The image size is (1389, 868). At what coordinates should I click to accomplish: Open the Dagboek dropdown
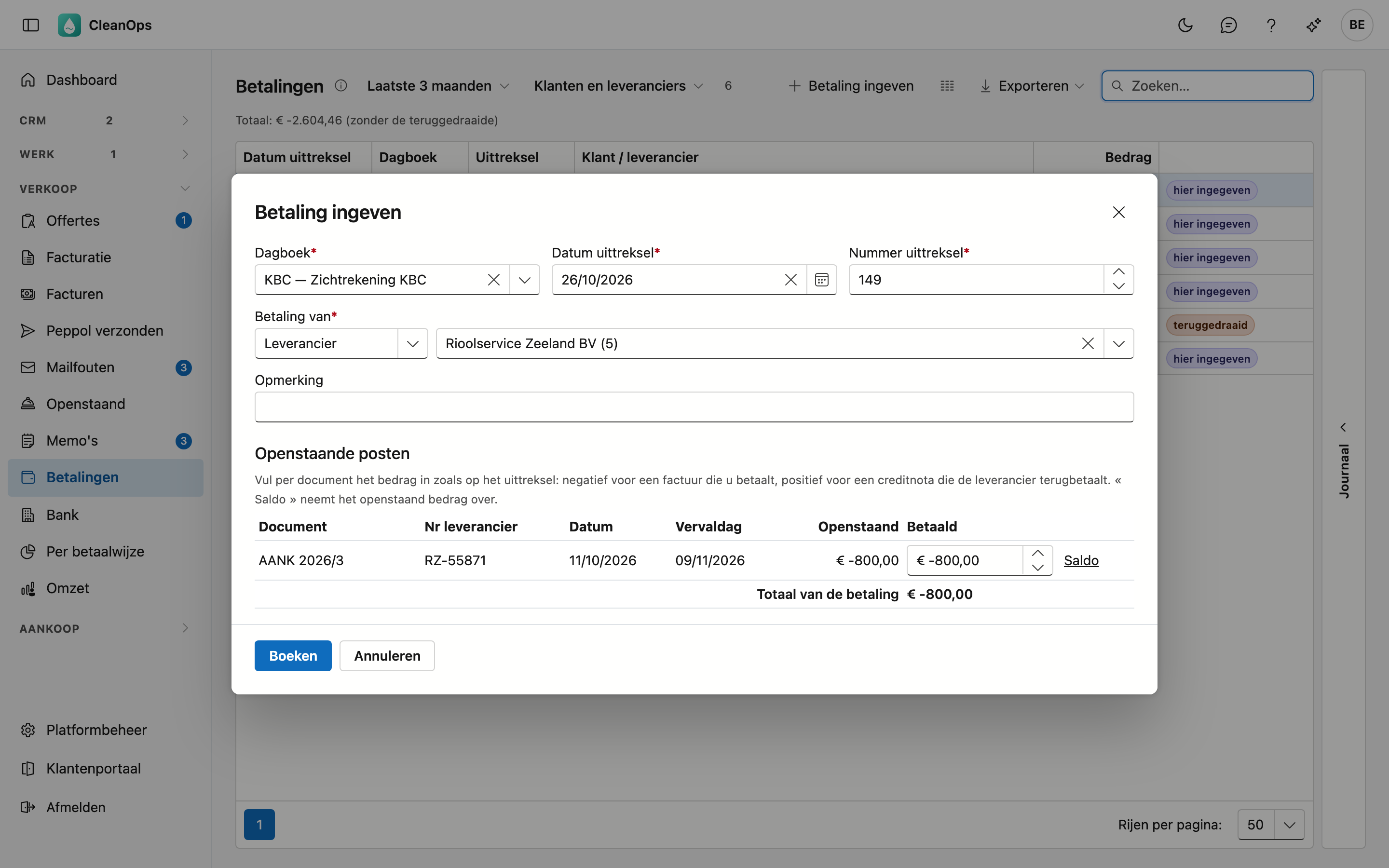[x=525, y=280]
